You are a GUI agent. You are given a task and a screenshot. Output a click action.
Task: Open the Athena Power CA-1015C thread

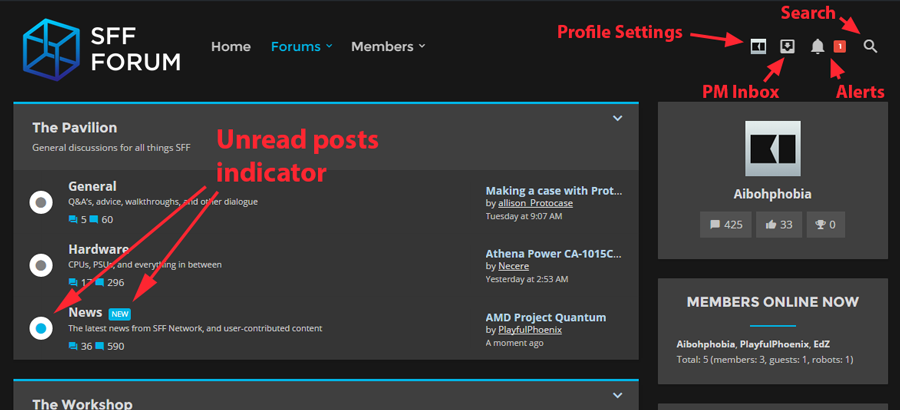pos(553,253)
